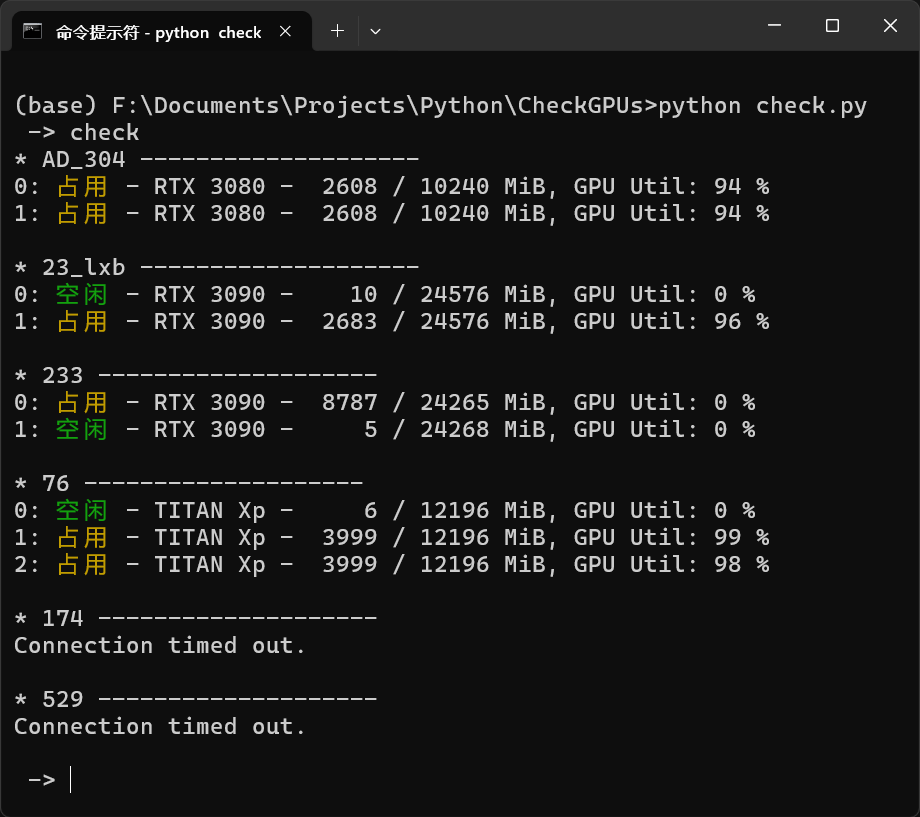Click the python check.py command text

(762, 106)
